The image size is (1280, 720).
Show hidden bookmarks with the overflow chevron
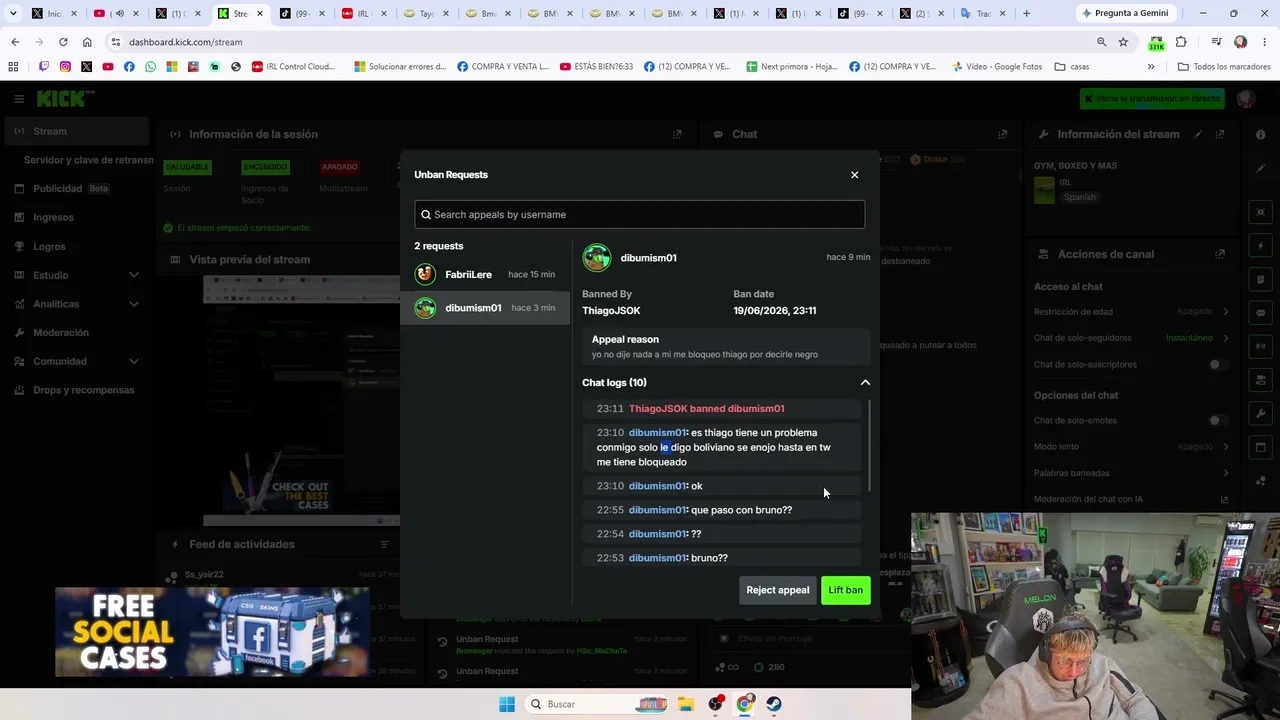1151,67
